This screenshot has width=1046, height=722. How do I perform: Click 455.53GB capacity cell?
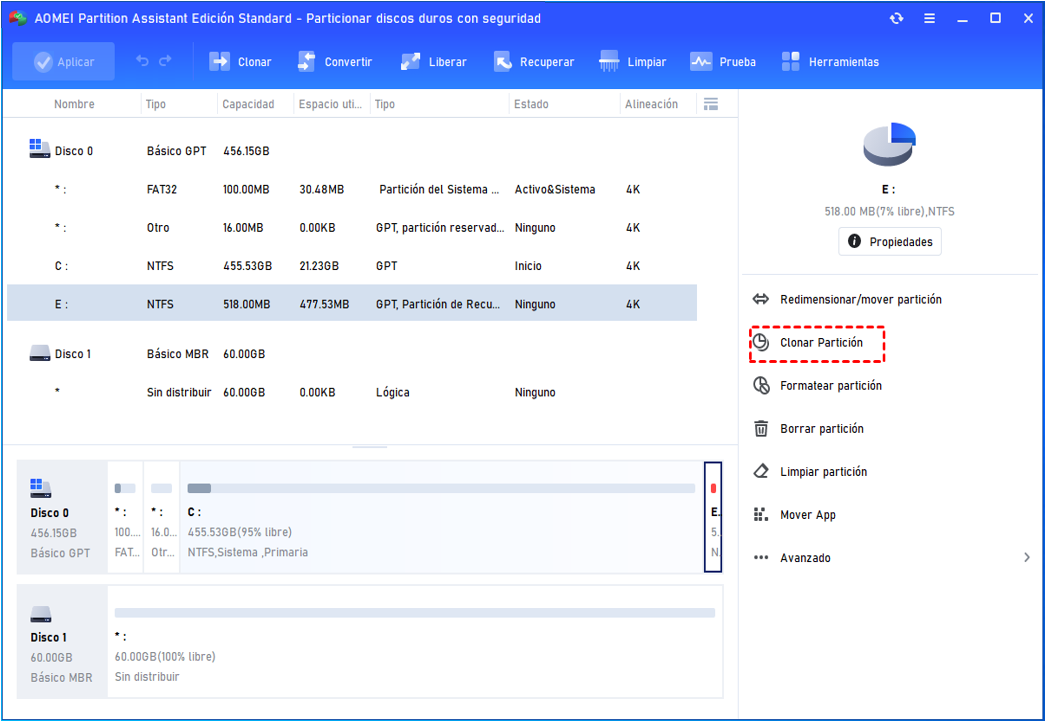tap(247, 266)
